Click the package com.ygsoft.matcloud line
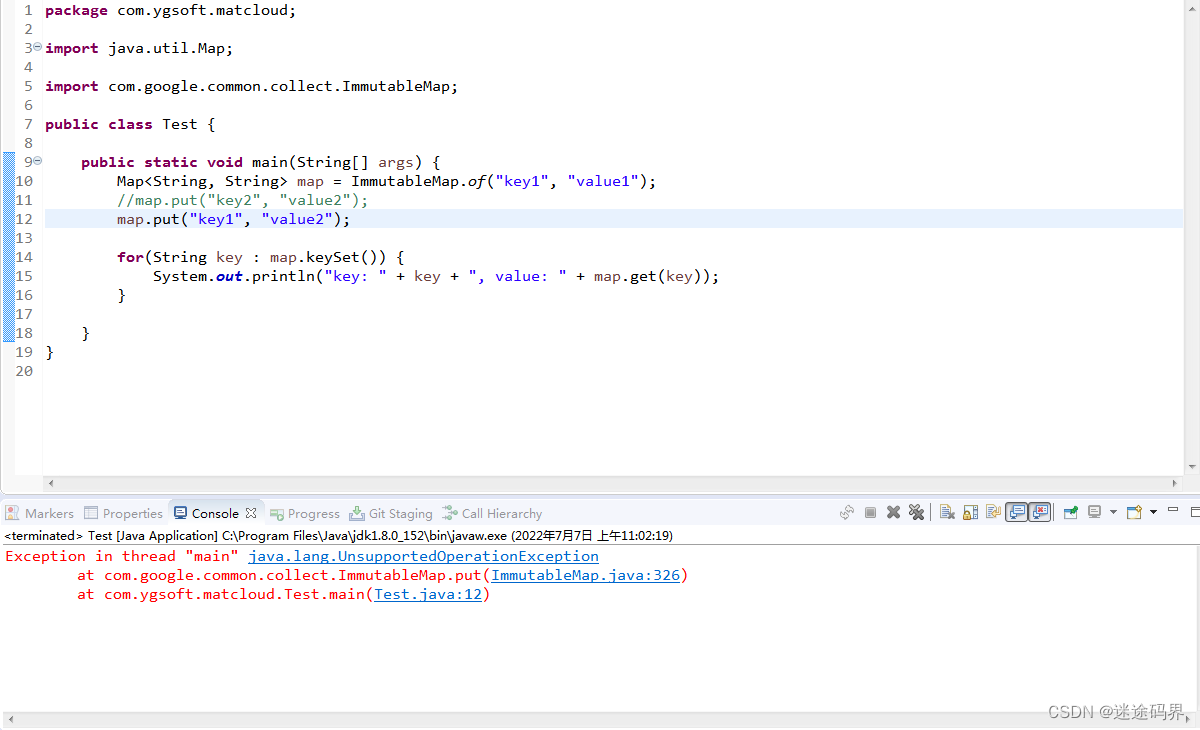This screenshot has width=1200, height=730. (171, 10)
